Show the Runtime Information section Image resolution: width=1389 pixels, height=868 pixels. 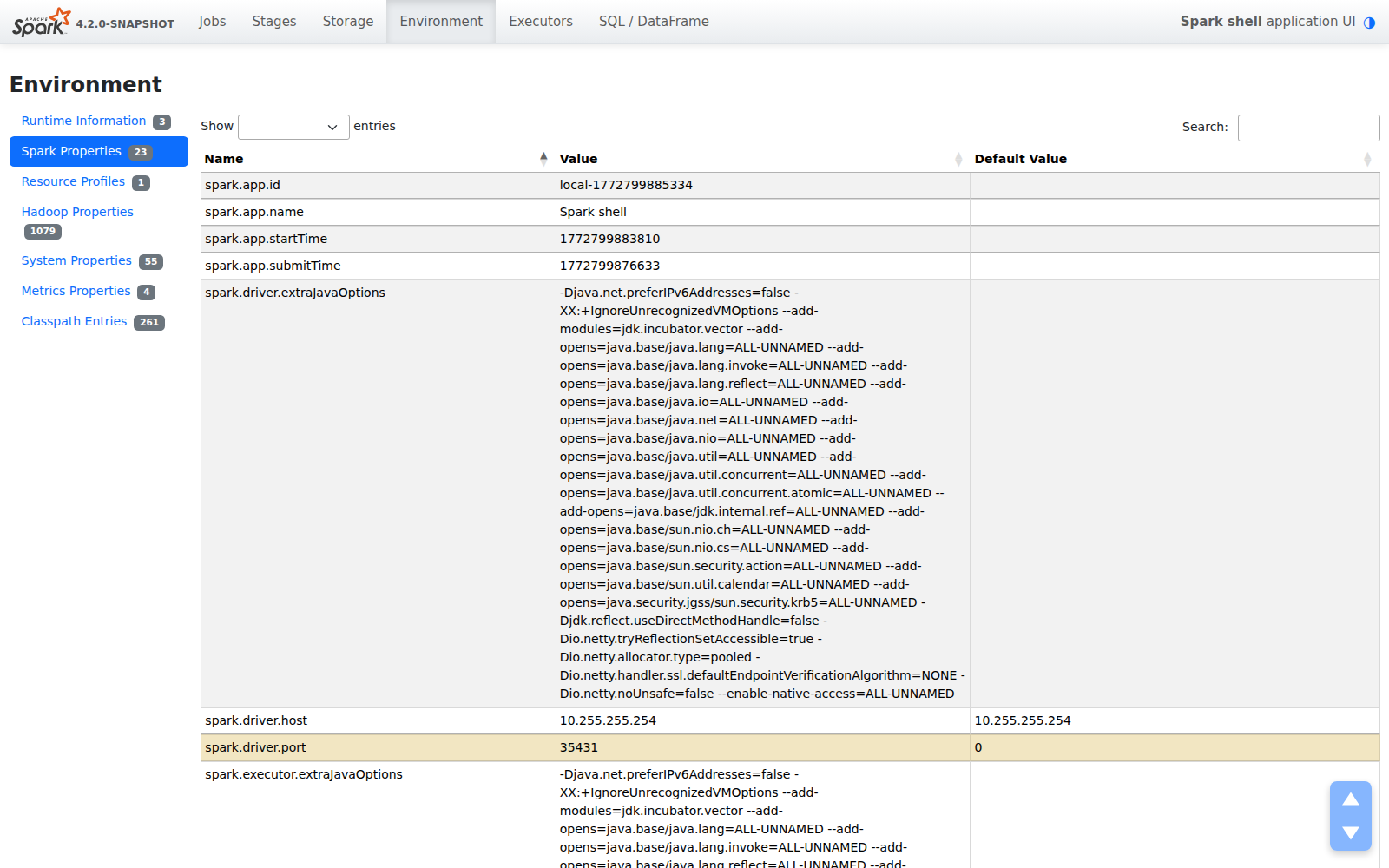point(83,121)
